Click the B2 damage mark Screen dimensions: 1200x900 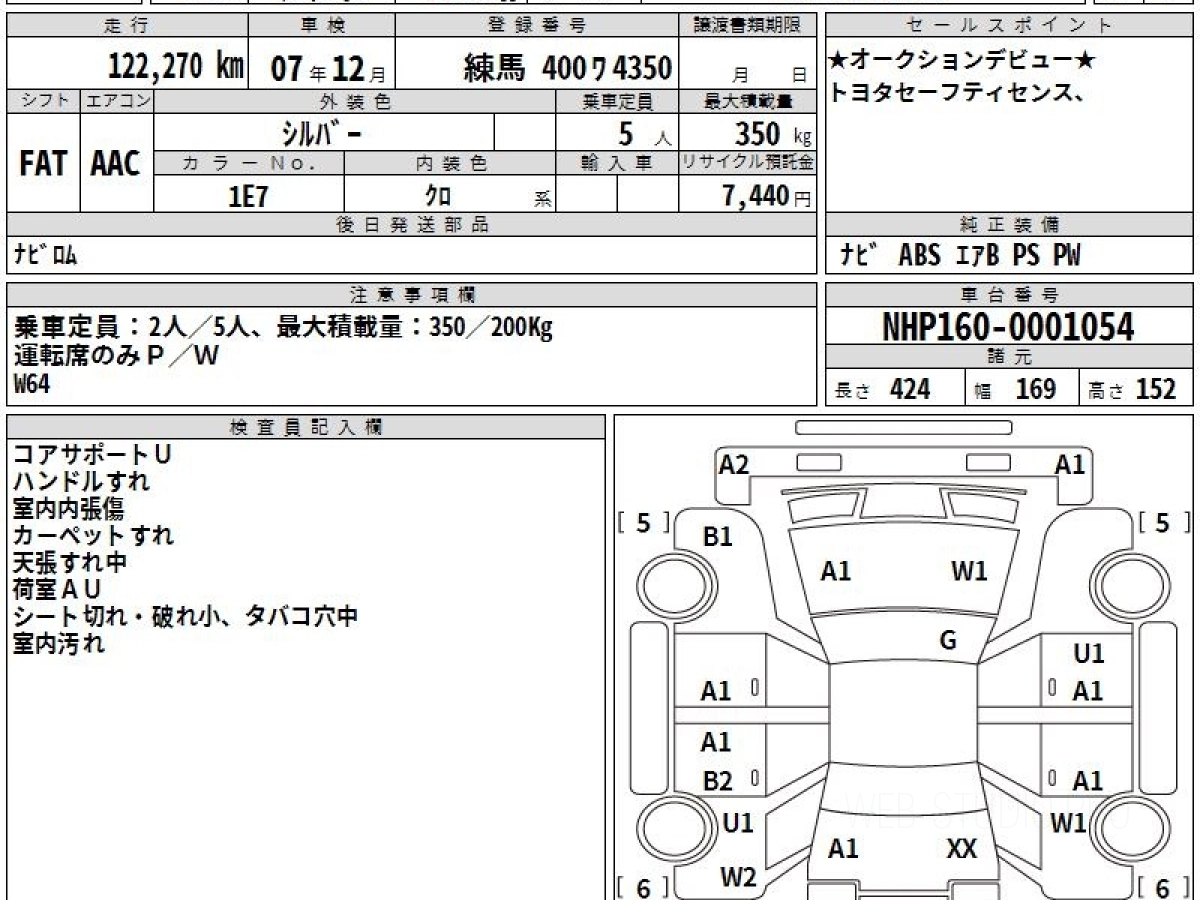click(717, 781)
